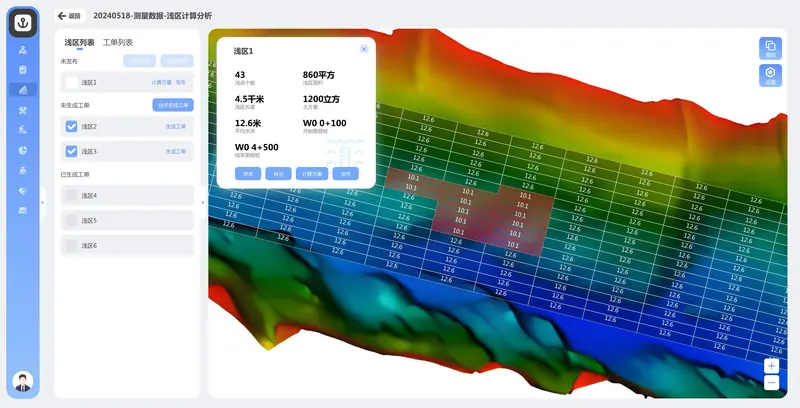Screen dimensions: 800x408
Task: Collapse the sidebar using the left edge arrow
Action: click(42, 202)
